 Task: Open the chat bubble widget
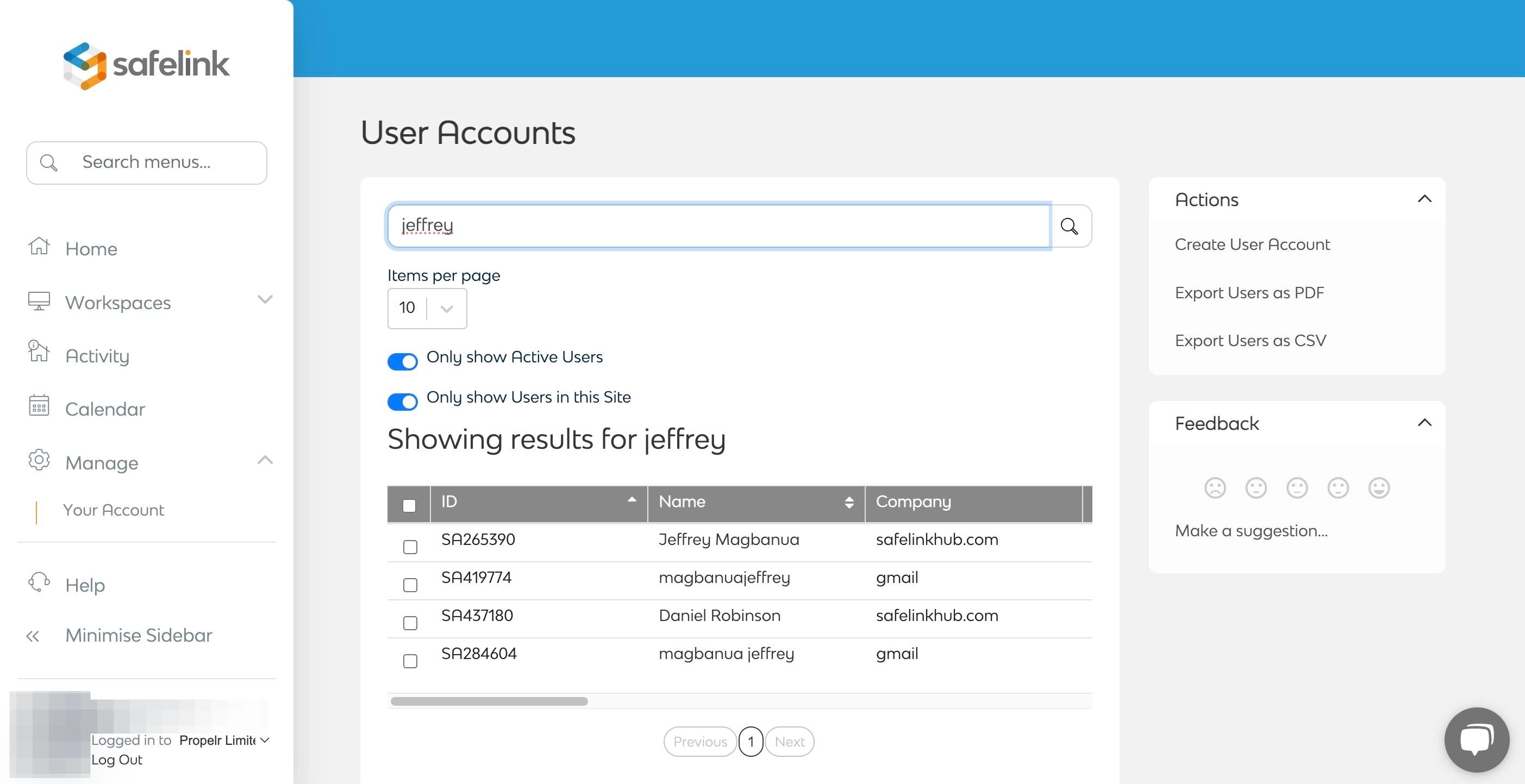[x=1476, y=739]
